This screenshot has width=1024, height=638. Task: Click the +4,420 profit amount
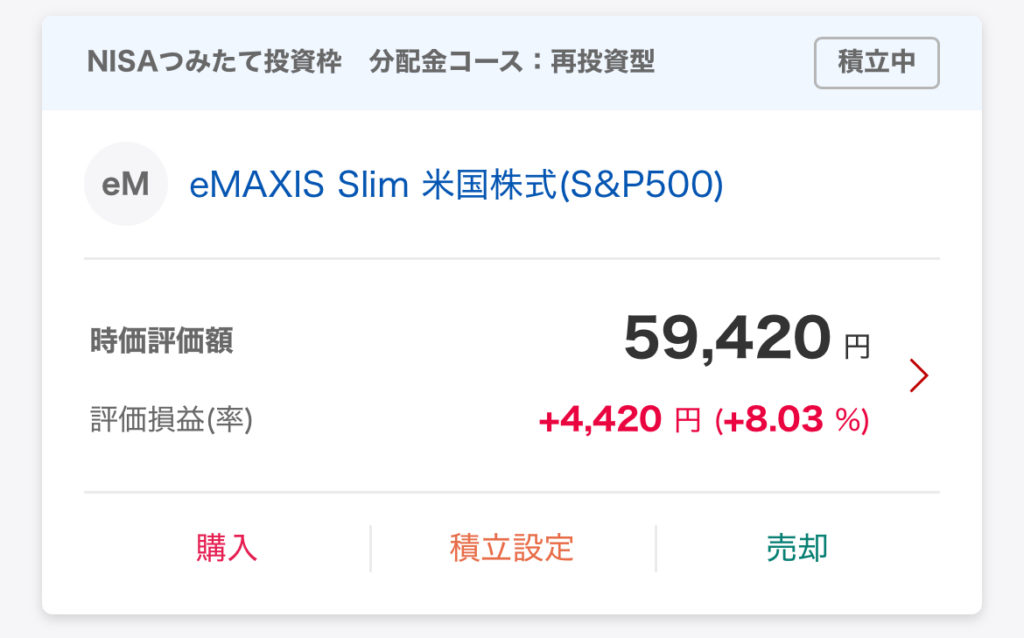[600, 421]
